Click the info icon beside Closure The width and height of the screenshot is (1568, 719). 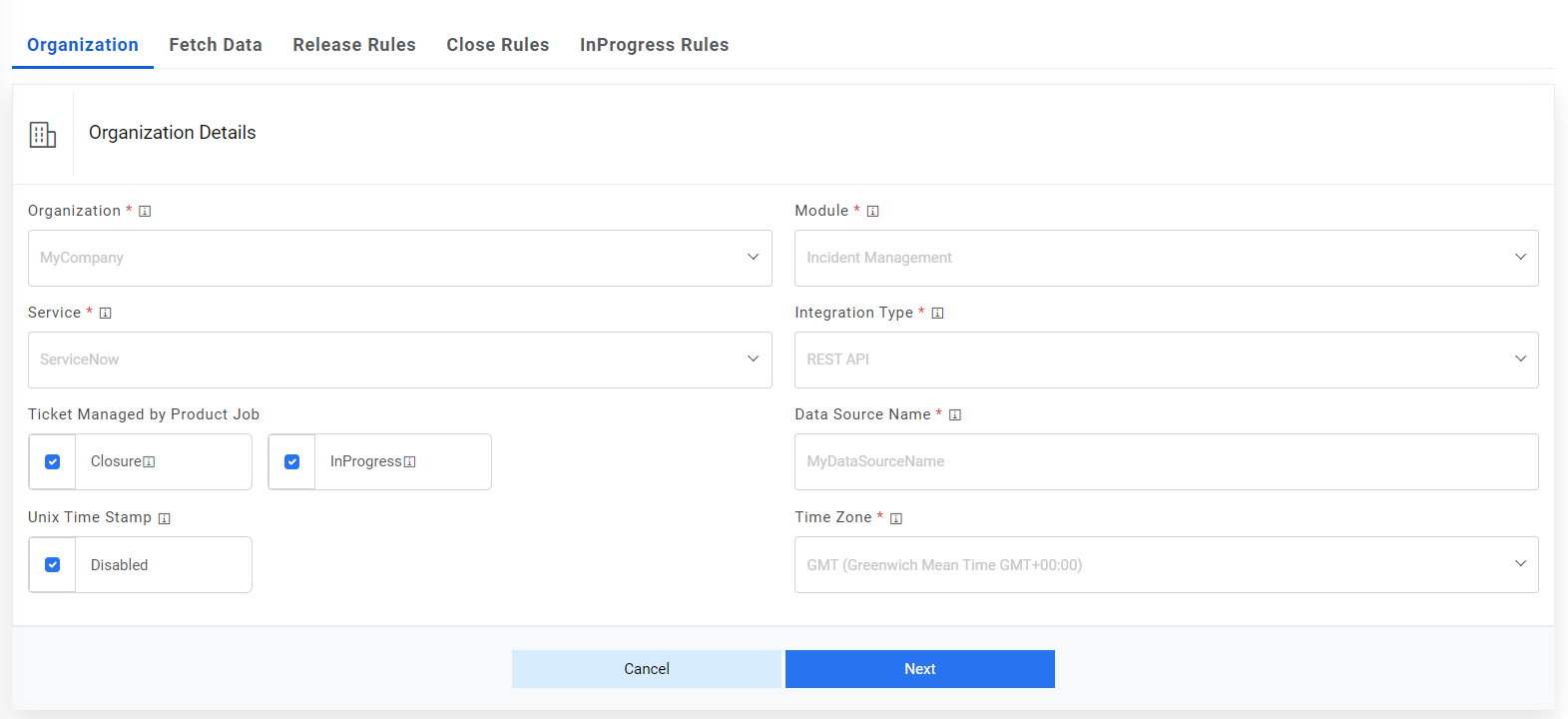(150, 462)
